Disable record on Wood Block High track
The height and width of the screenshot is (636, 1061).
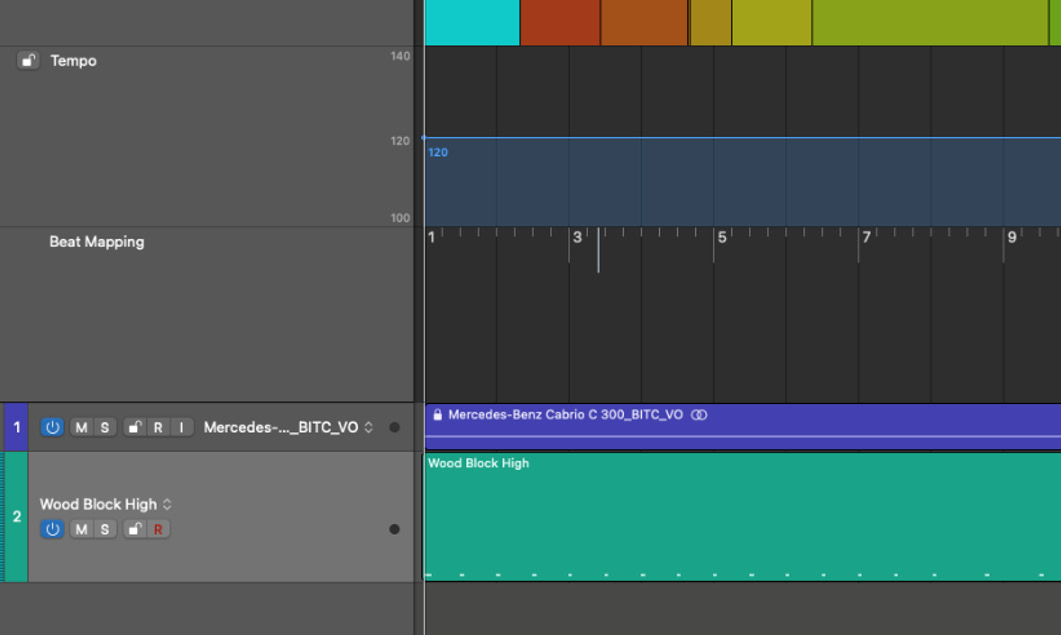click(158, 529)
